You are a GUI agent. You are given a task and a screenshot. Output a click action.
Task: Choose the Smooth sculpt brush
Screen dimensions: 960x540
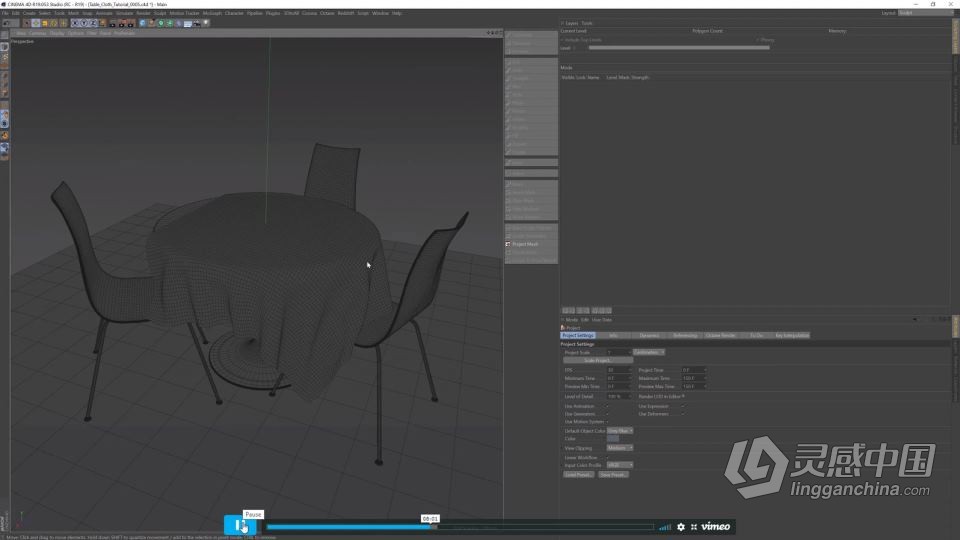tap(531, 78)
